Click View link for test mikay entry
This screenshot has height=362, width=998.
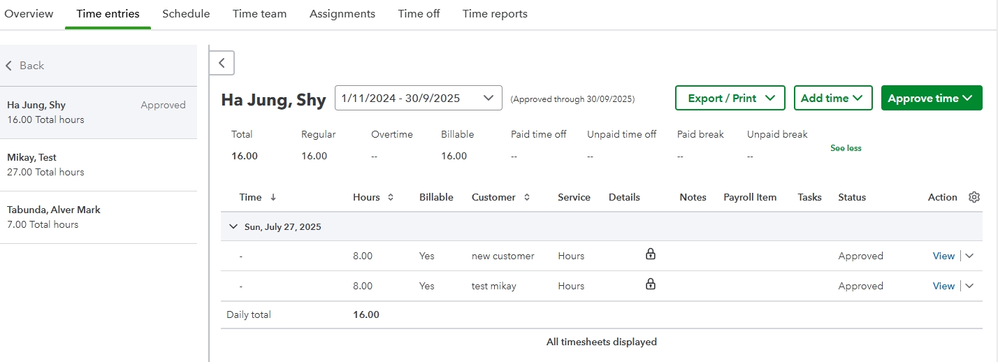943,286
